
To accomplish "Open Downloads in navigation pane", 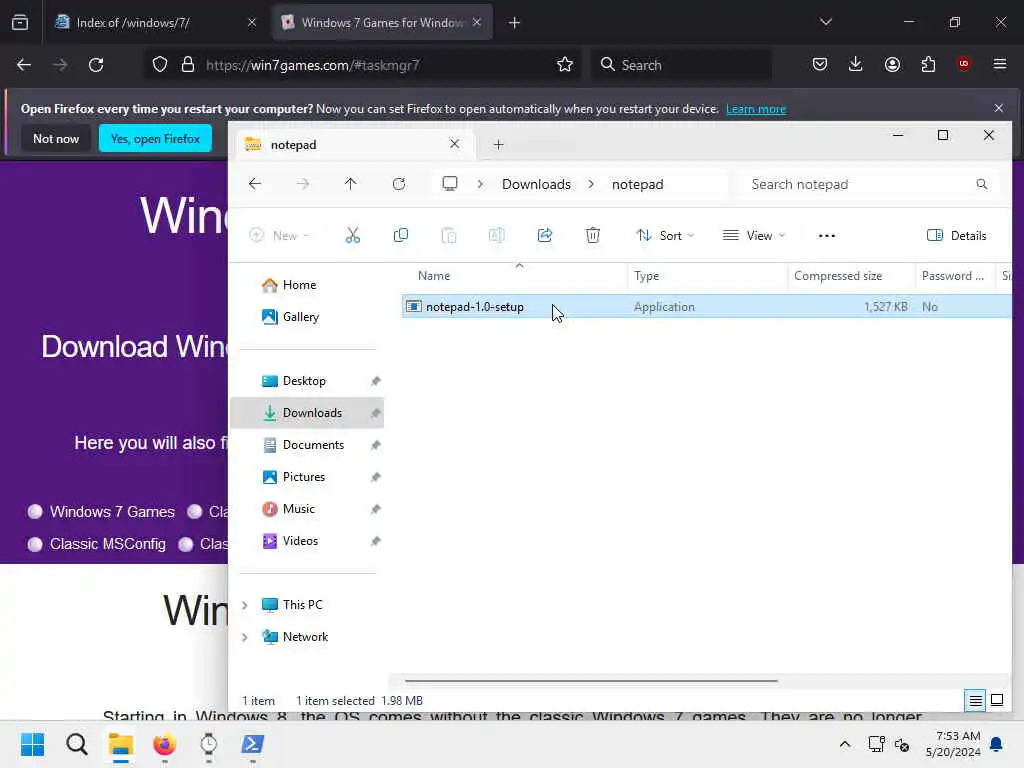I will coord(307,413).
